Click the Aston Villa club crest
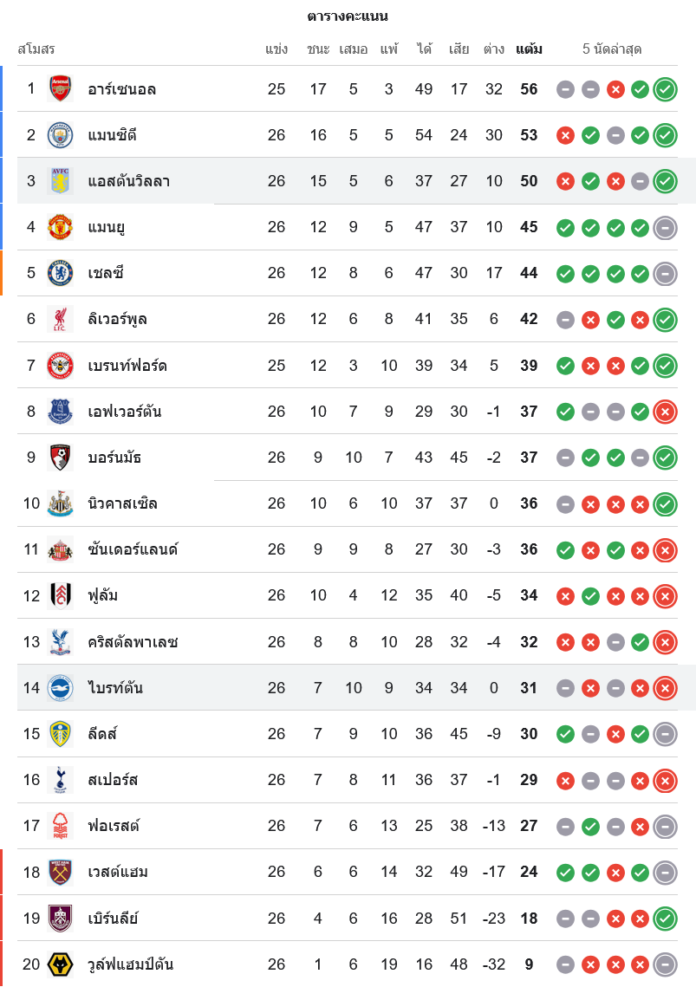 [61, 181]
